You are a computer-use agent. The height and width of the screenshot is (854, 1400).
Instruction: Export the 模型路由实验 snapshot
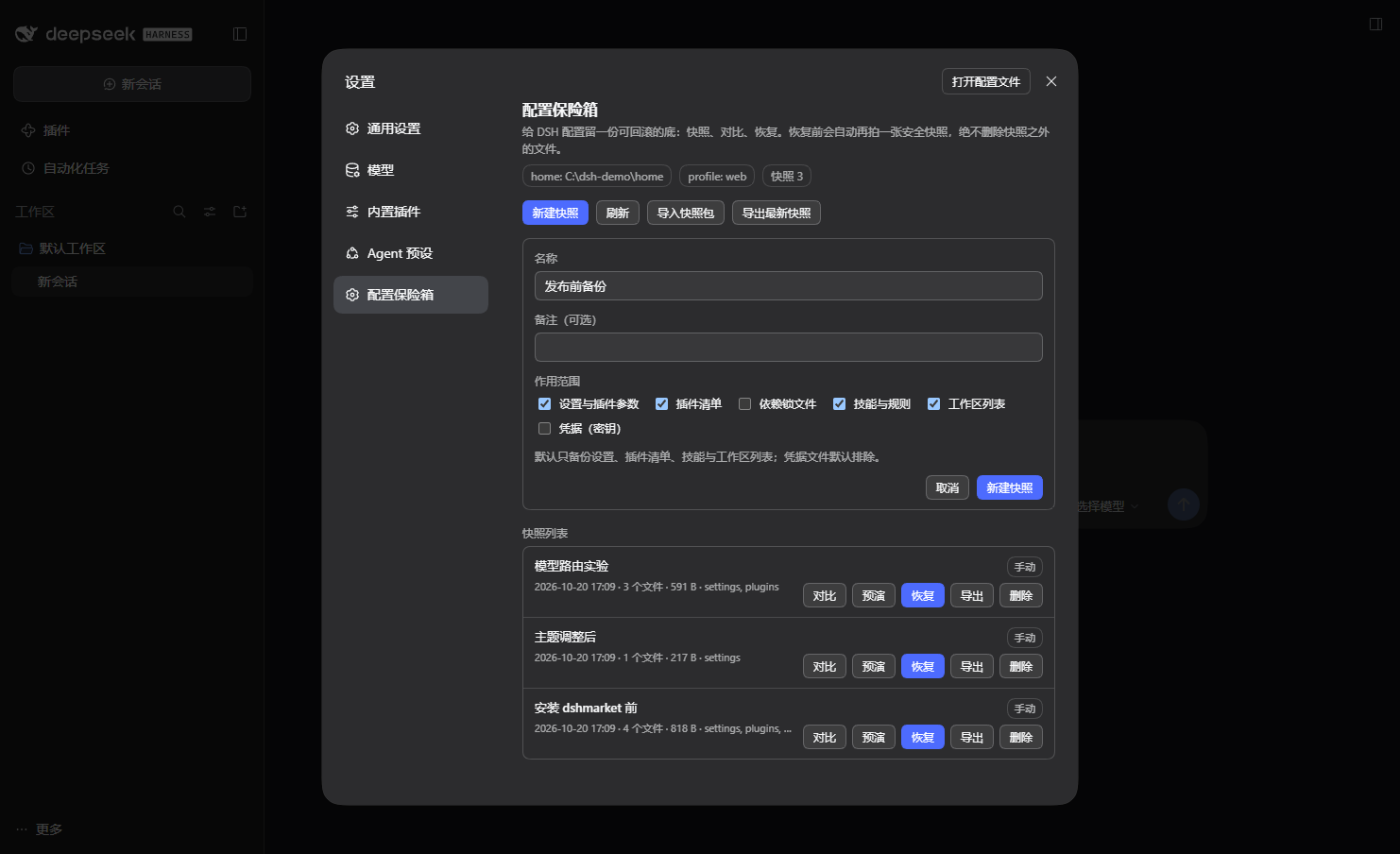tap(972, 595)
